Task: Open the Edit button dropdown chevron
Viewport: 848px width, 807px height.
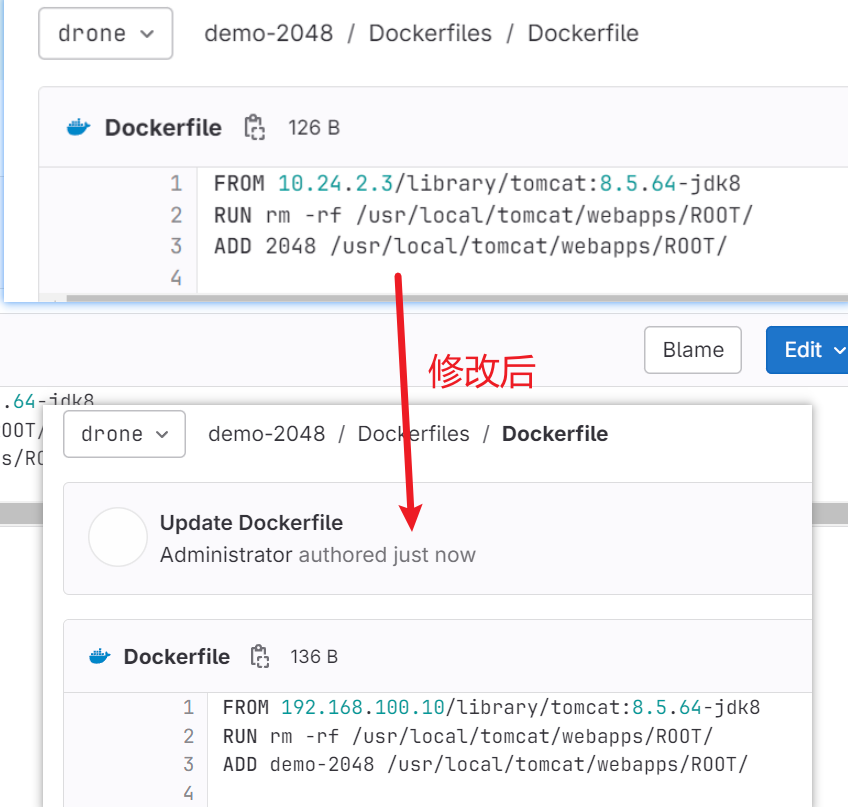Action: pos(839,350)
